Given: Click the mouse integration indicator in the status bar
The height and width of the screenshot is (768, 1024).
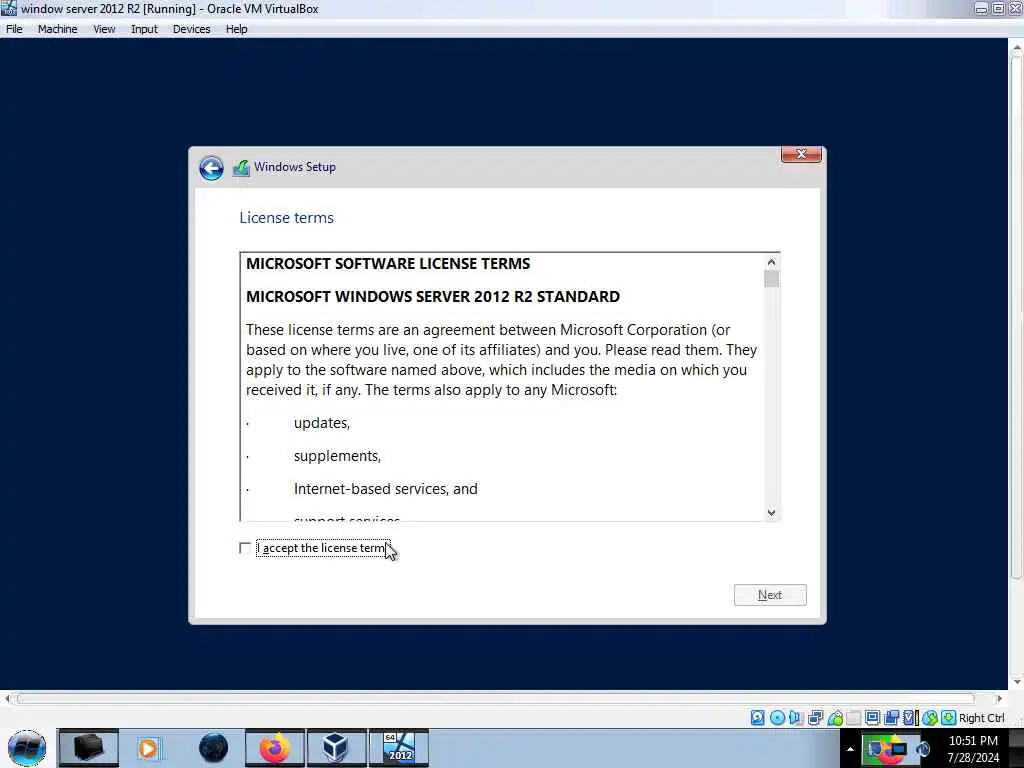Looking at the screenshot, I should tap(930, 718).
